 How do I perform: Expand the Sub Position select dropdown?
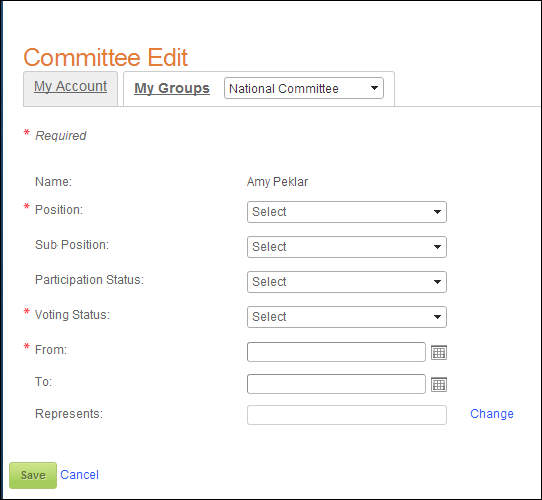347,247
